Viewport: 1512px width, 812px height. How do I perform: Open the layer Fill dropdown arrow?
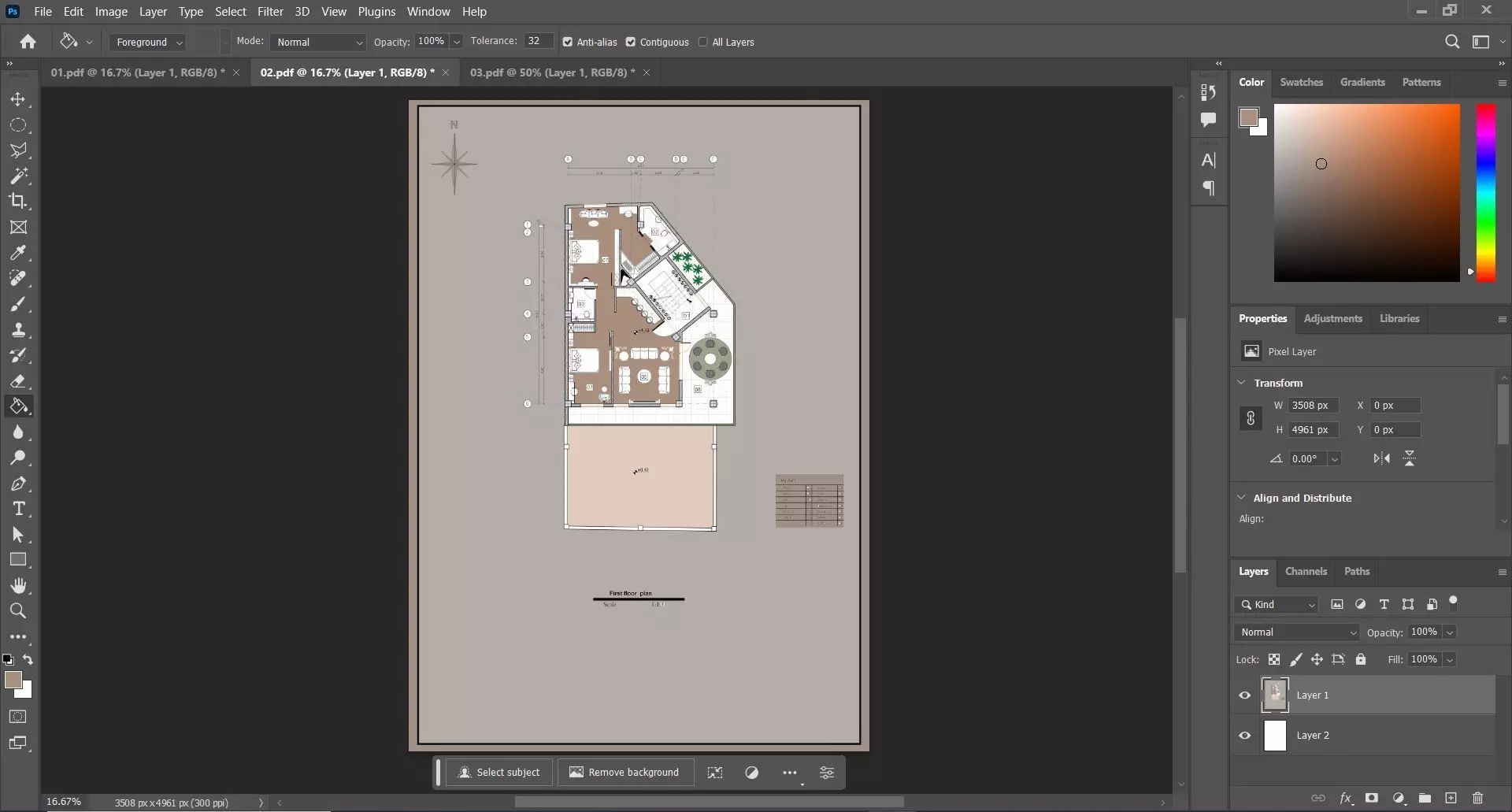(1449, 660)
